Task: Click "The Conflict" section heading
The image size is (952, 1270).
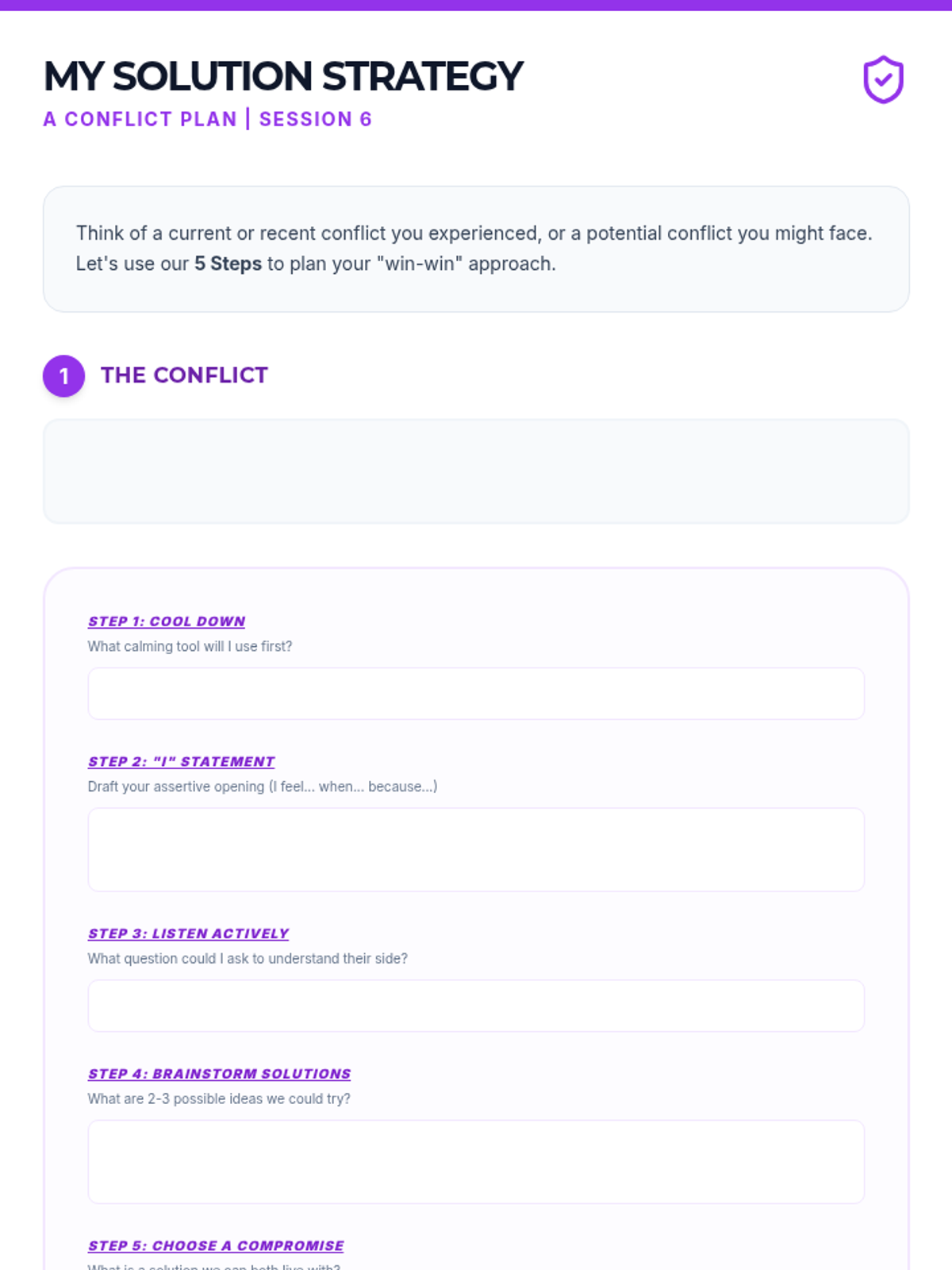Action: click(184, 375)
